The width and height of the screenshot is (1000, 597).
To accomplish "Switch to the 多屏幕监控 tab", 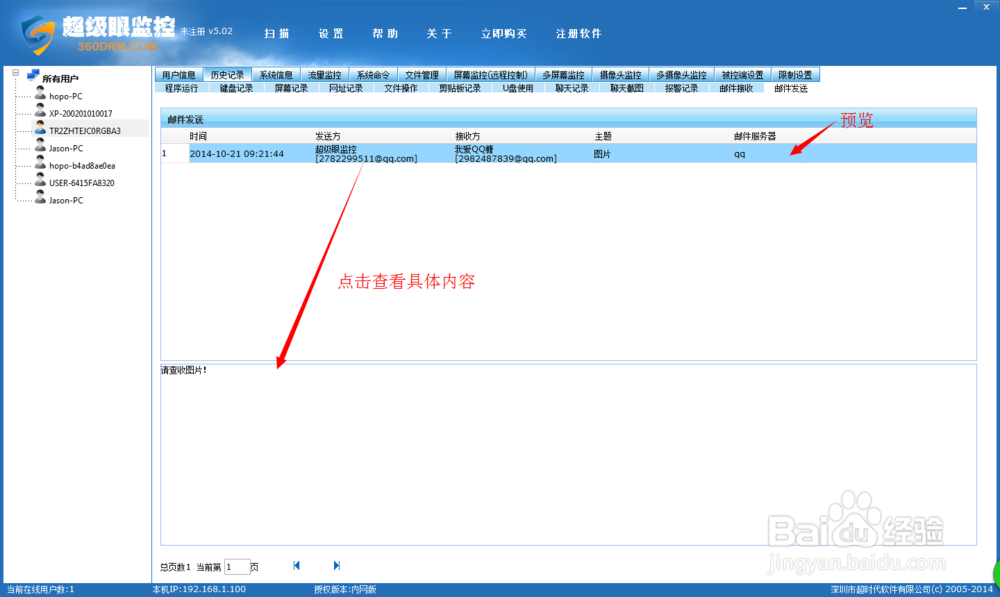I will (x=563, y=75).
